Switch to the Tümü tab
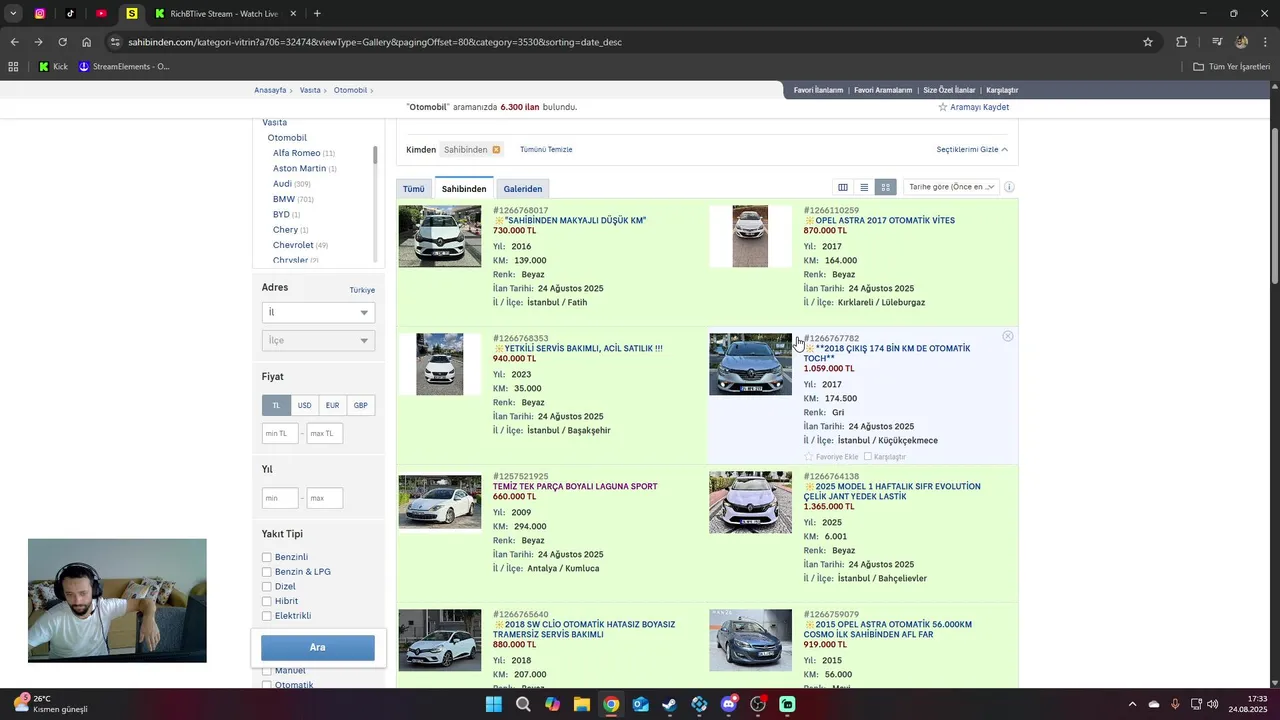1280x720 pixels. (414, 189)
